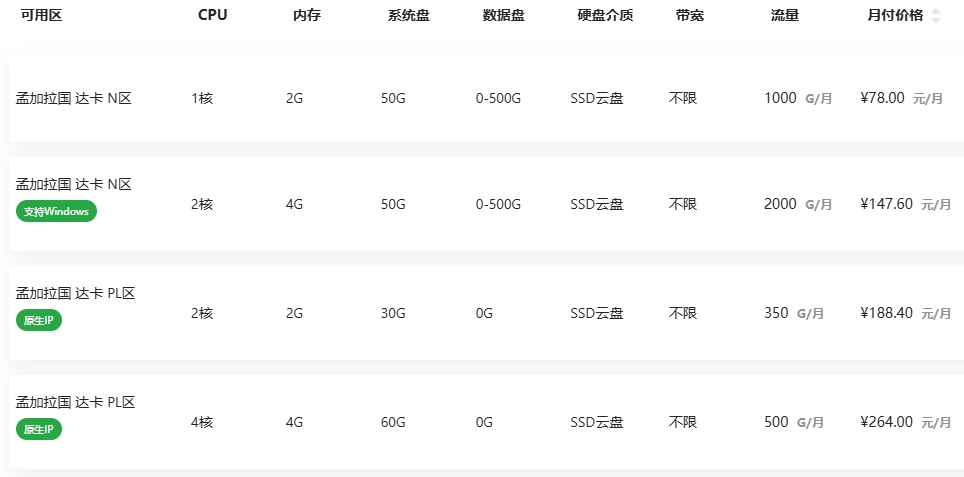Screen dimensions: 964x477
Task: Click the 月付价格 column header
Action: pos(894,16)
